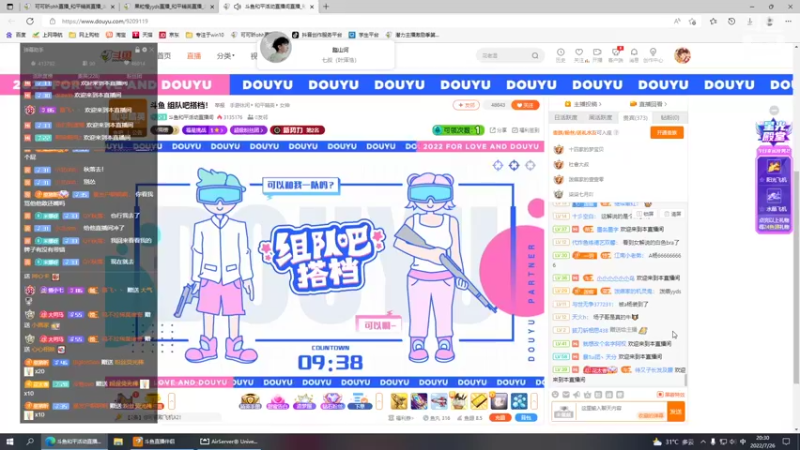This screenshot has height=450, width=800.
Task: Select the 贵宾(373) tab
Action: [x=635, y=117]
